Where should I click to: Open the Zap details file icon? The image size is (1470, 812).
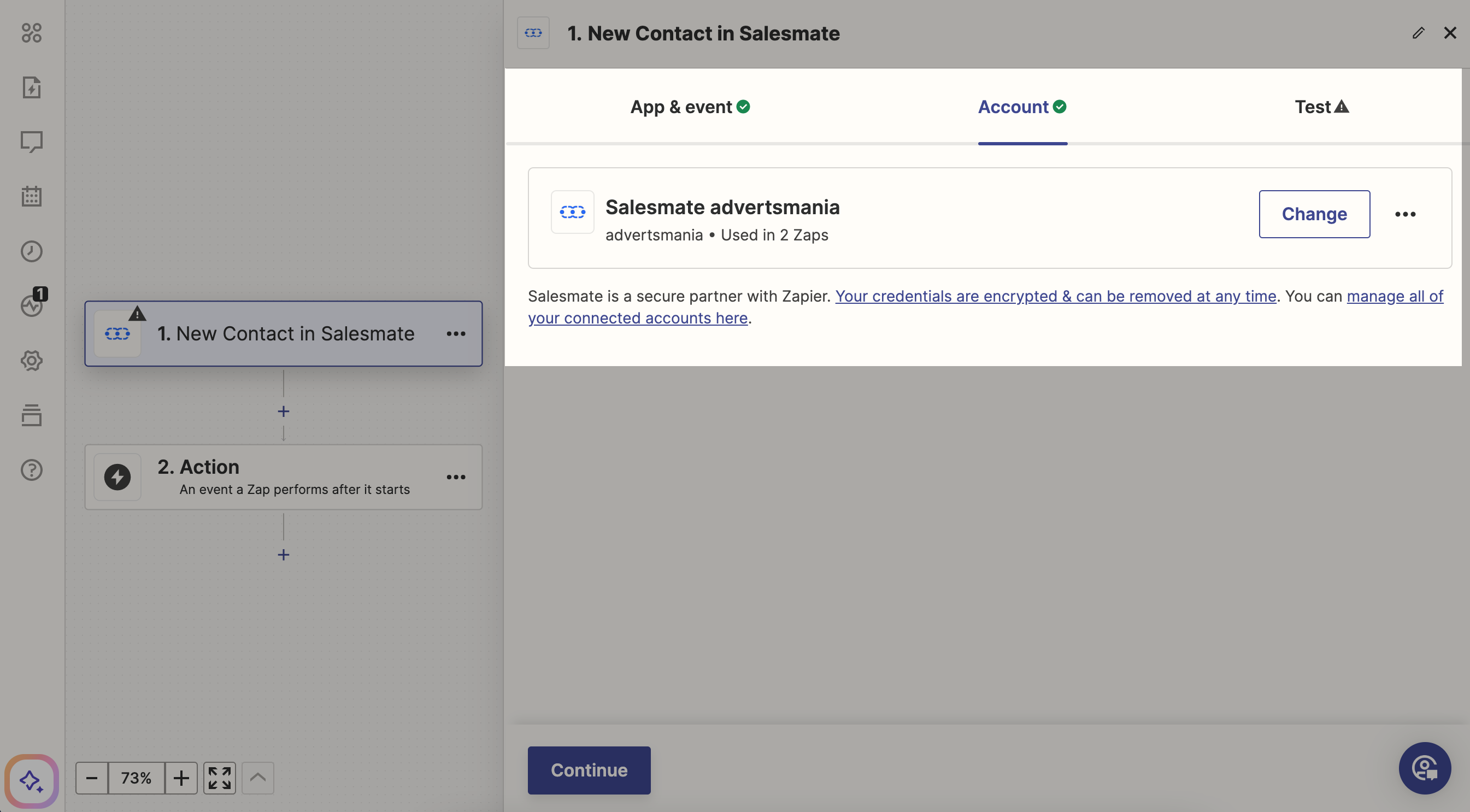point(31,87)
